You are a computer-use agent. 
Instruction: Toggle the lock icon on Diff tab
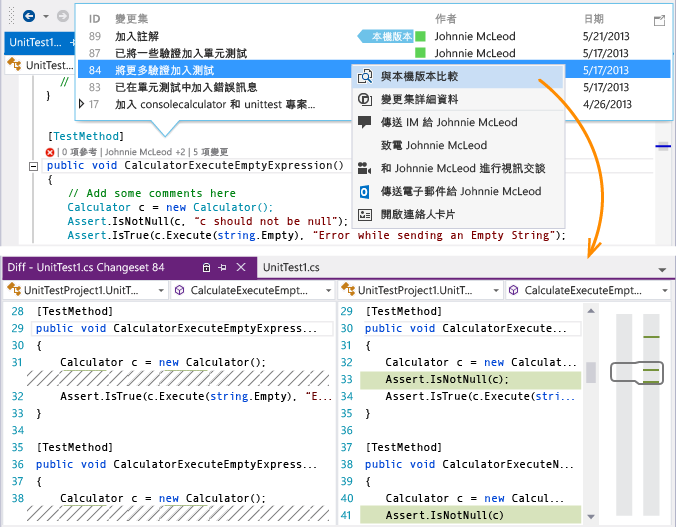point(206,268)
